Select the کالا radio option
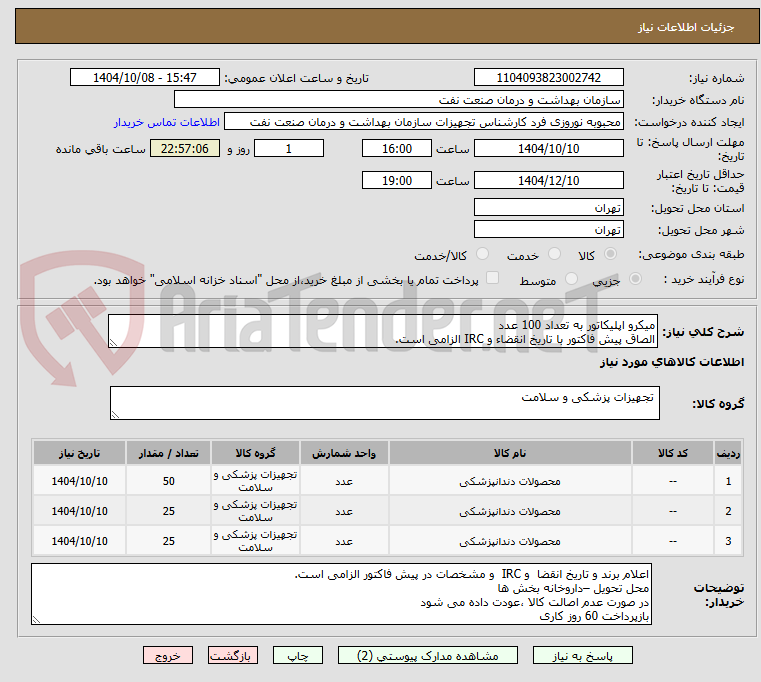Screen dimensions: 761x682 611,254
